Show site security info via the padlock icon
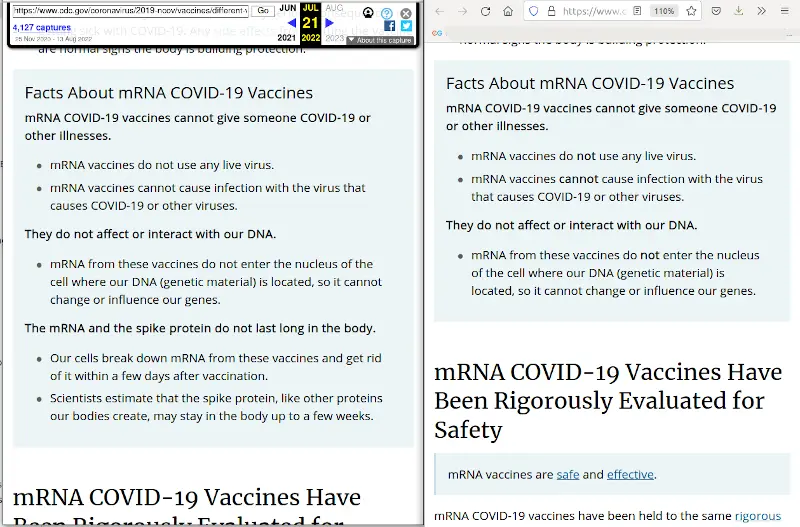 551,11
